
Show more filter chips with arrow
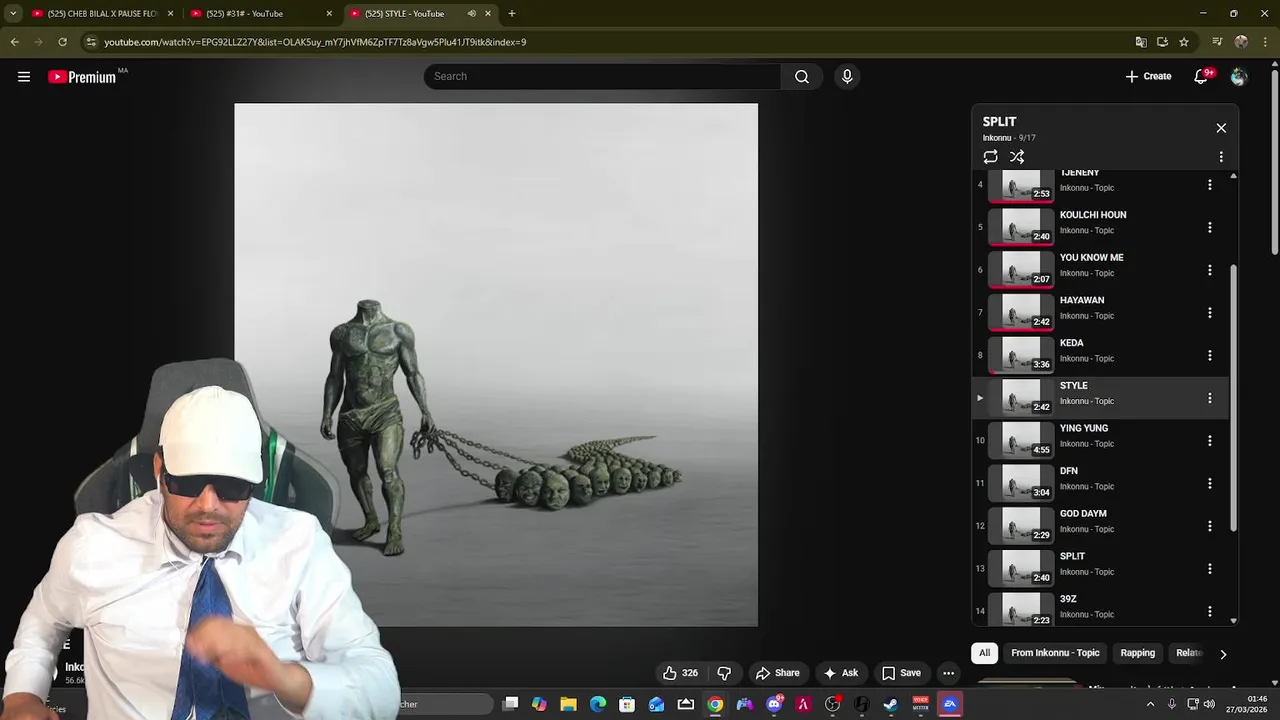pyautogui.click(x=1223, y=654)
